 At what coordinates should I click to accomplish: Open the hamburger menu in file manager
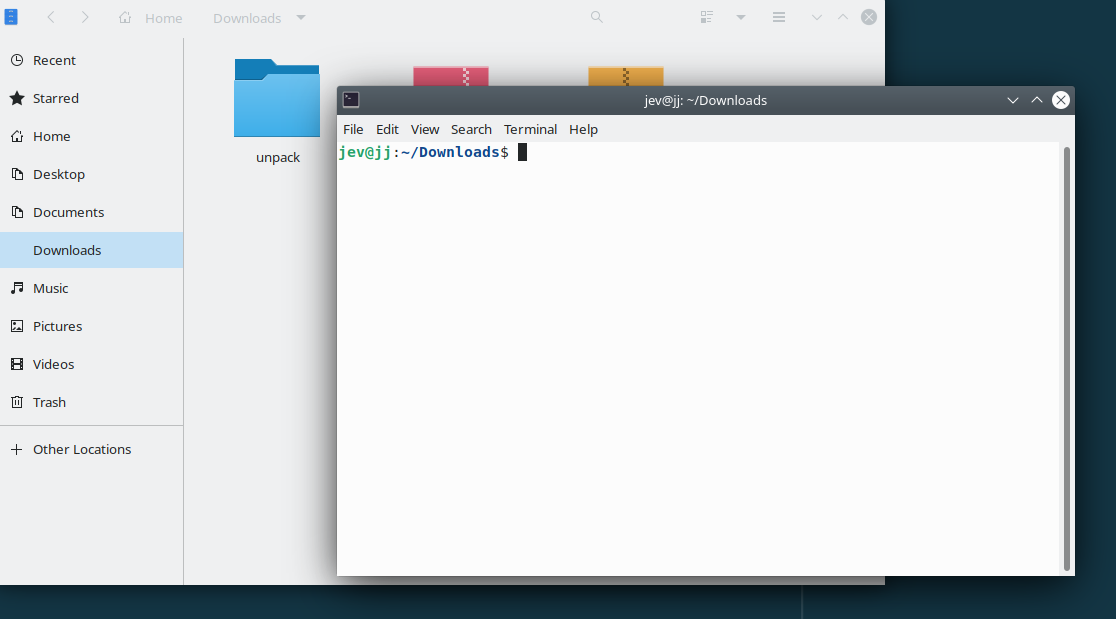click(x=779, y=17)
